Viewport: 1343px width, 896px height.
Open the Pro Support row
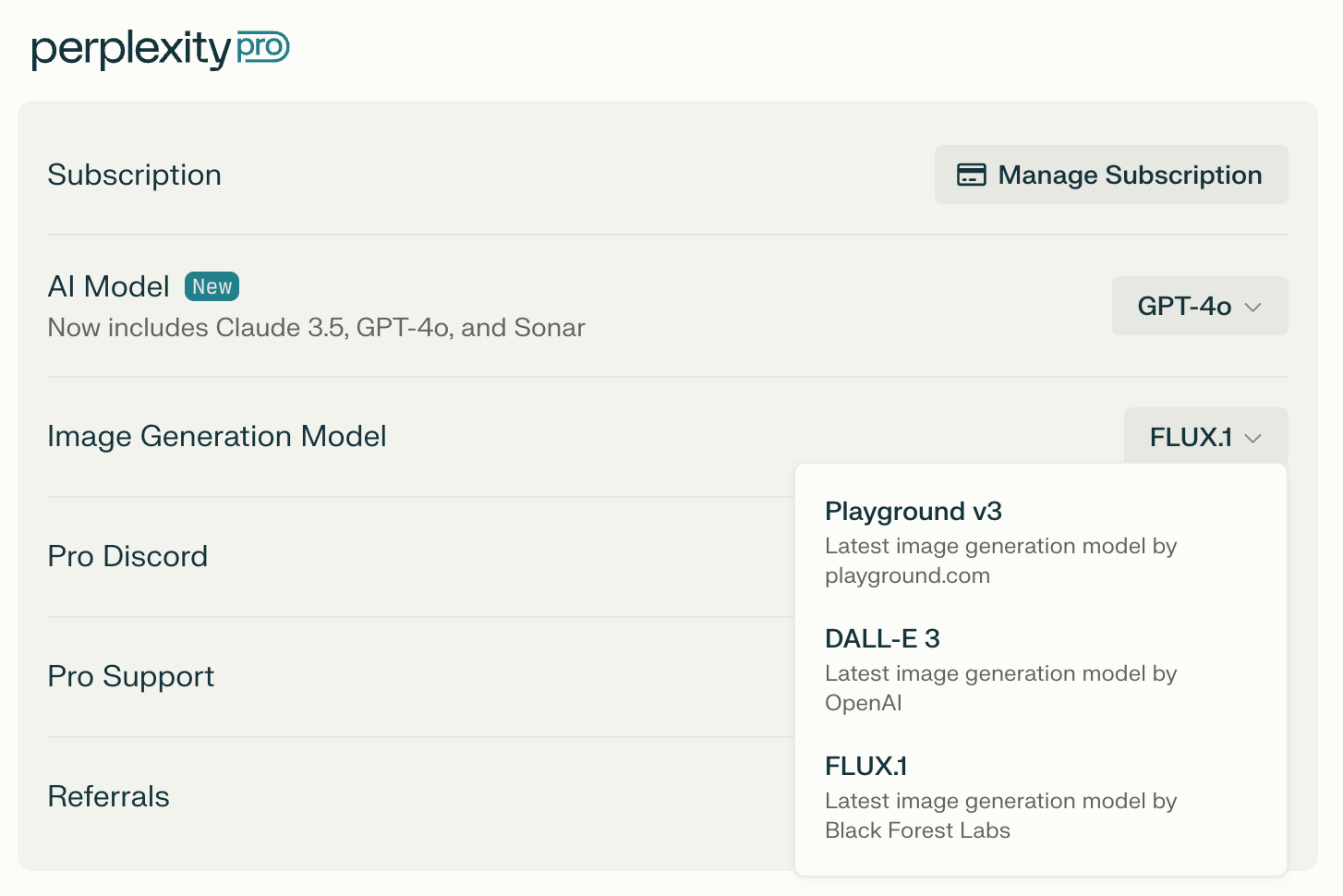(x=130, y=676)
